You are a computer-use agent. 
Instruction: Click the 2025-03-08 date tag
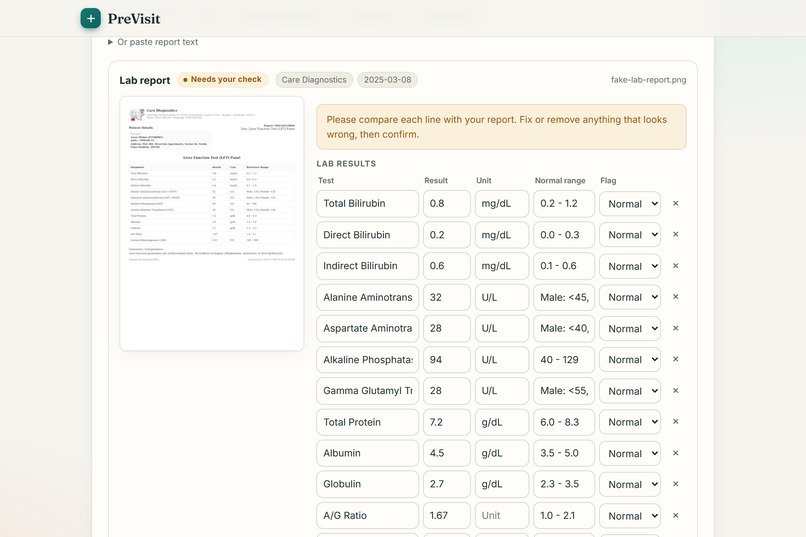tap(388, 80)
